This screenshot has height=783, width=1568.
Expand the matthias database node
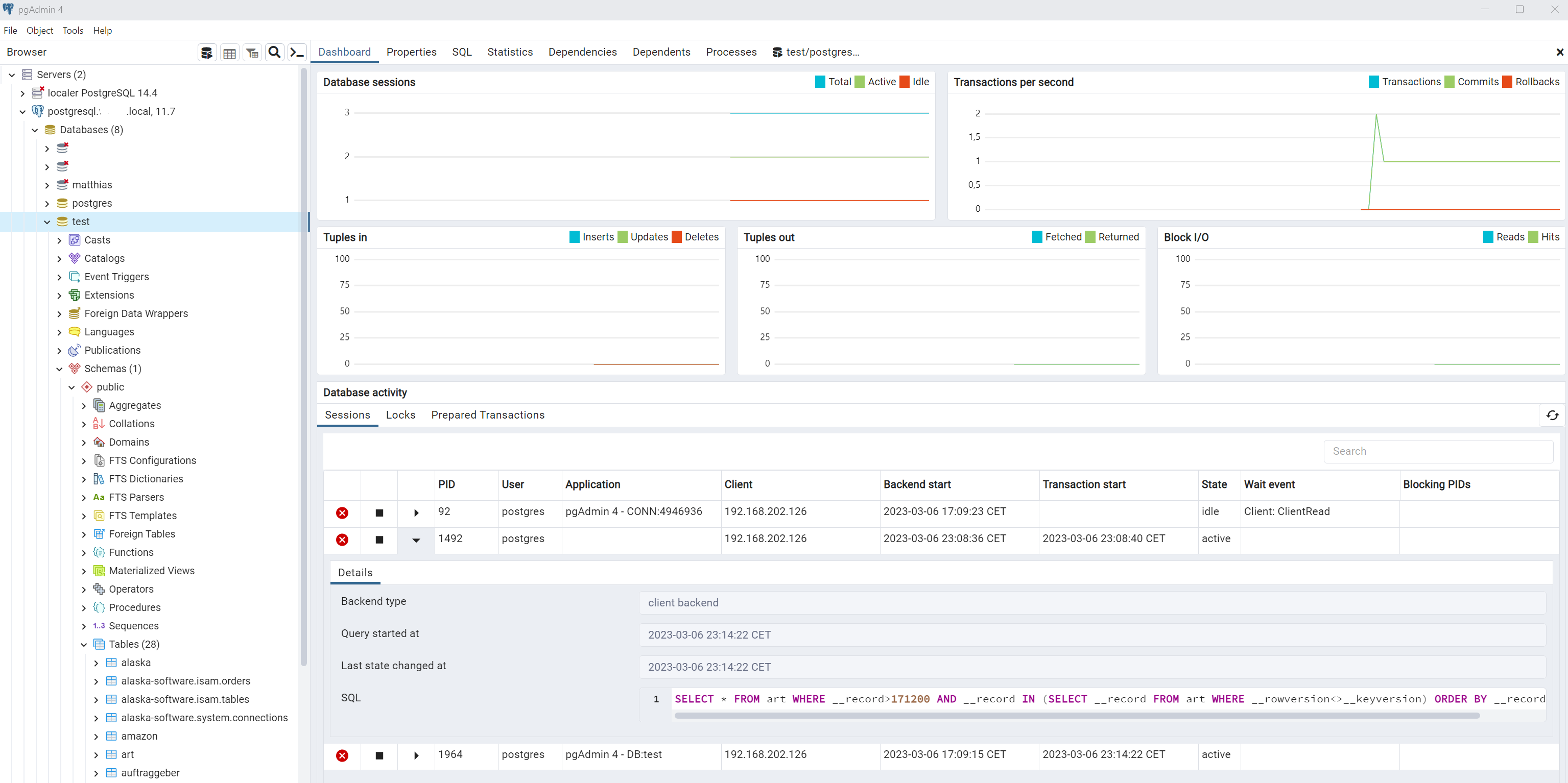coord(47,185)
